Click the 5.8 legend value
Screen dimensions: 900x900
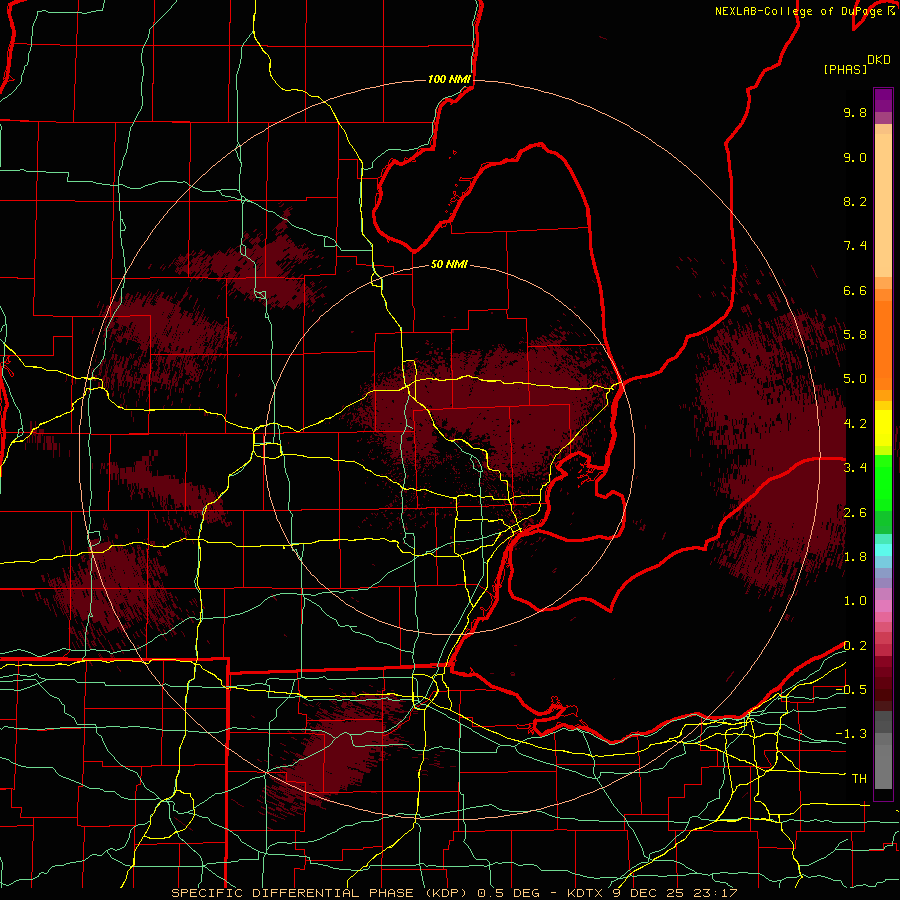[x=855, y=335]
